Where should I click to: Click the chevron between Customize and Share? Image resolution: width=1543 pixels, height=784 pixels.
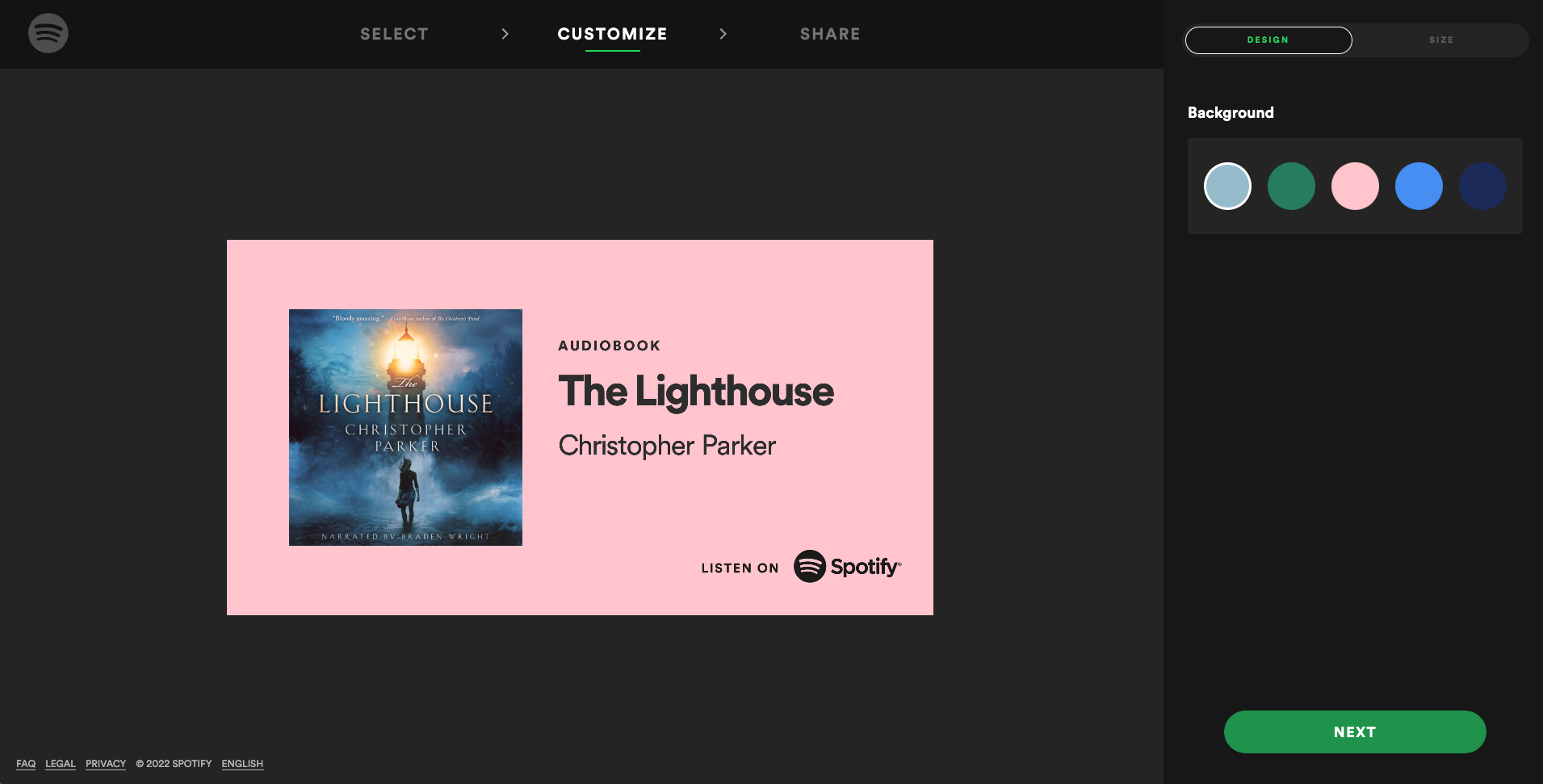click(723, 34)
